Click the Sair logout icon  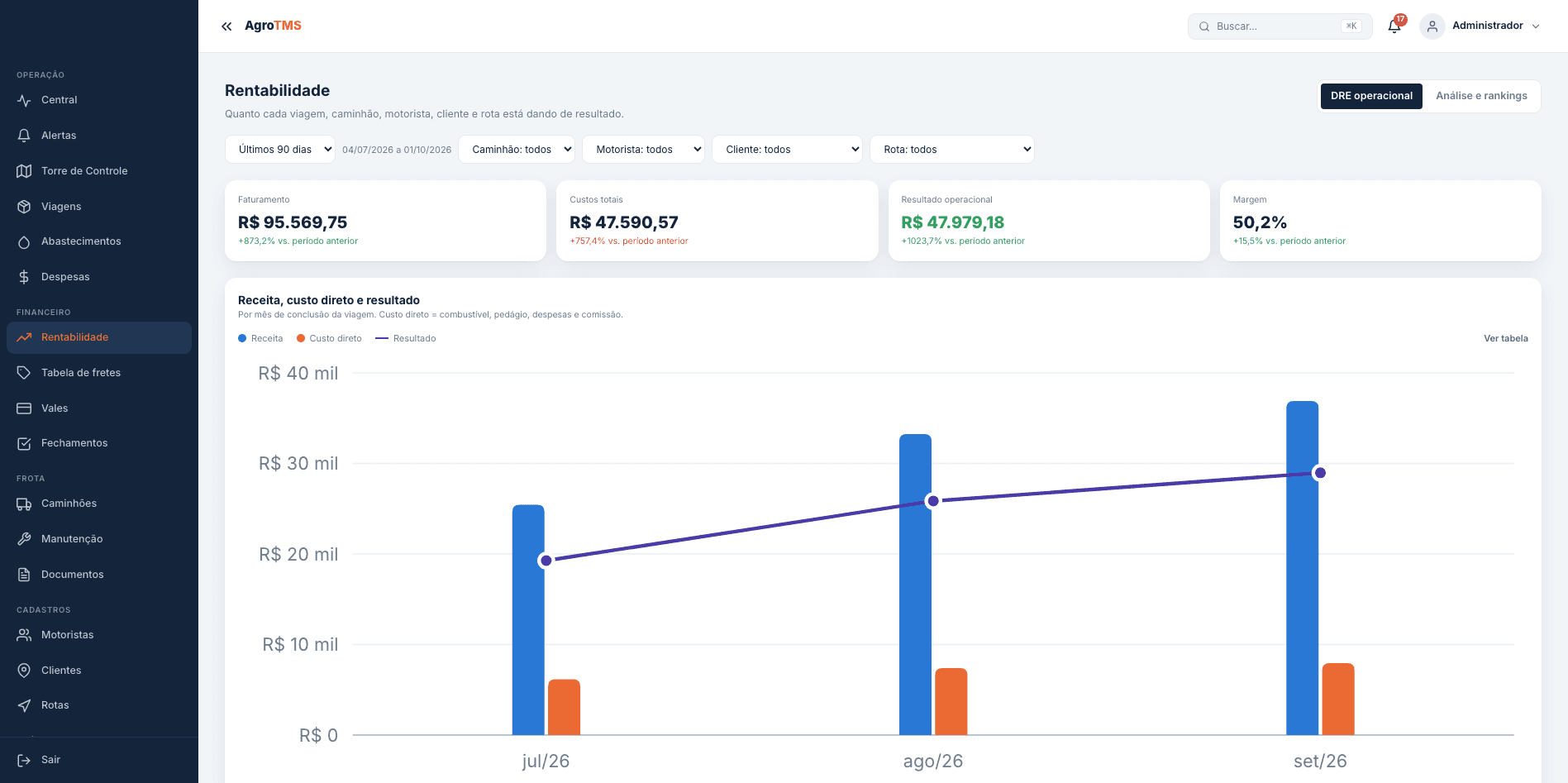pyautogui.click(x=24, y=760)
